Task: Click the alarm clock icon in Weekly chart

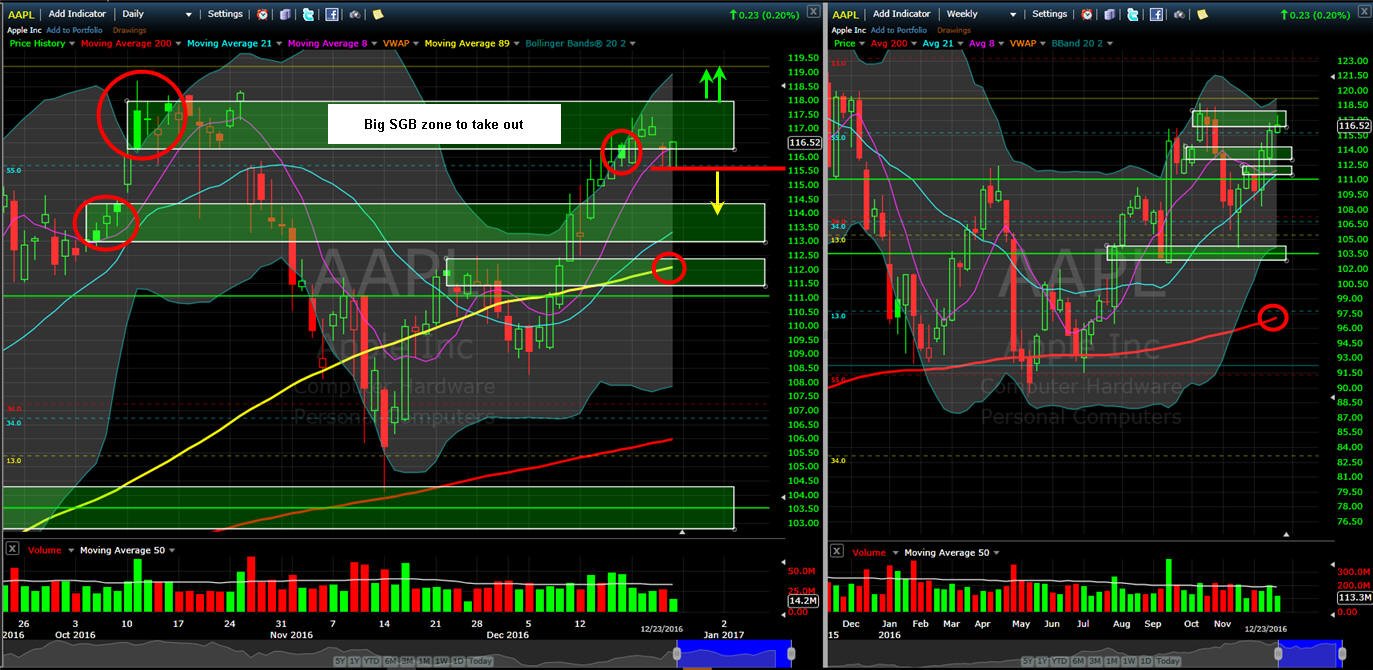Action: [1086, 14]
